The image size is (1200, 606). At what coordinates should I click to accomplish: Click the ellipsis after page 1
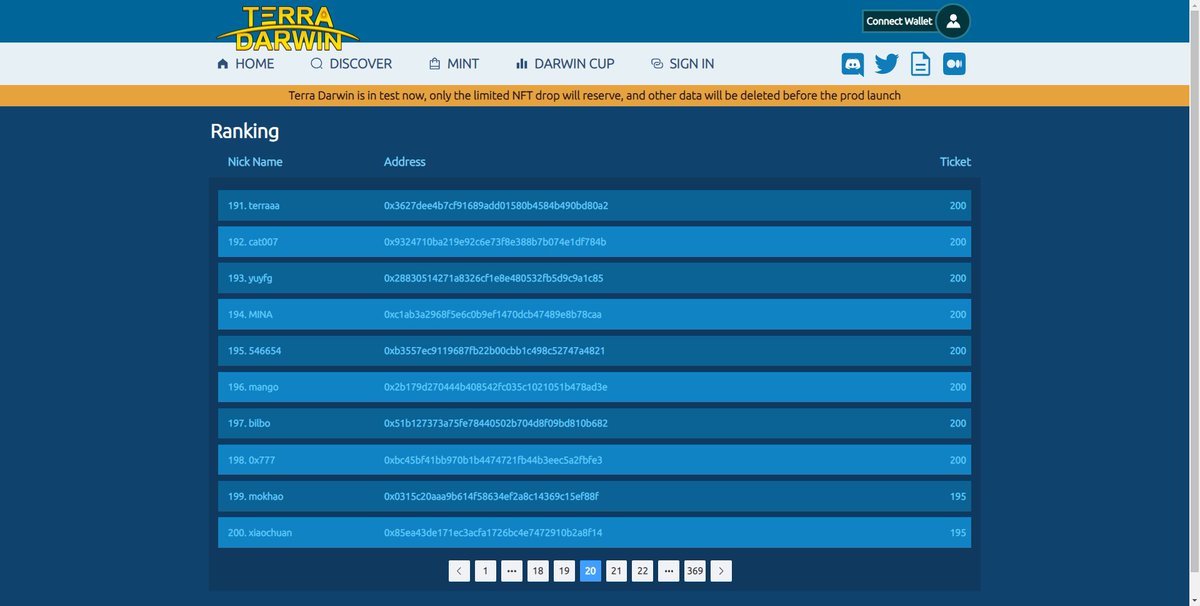tap(511, 571)
